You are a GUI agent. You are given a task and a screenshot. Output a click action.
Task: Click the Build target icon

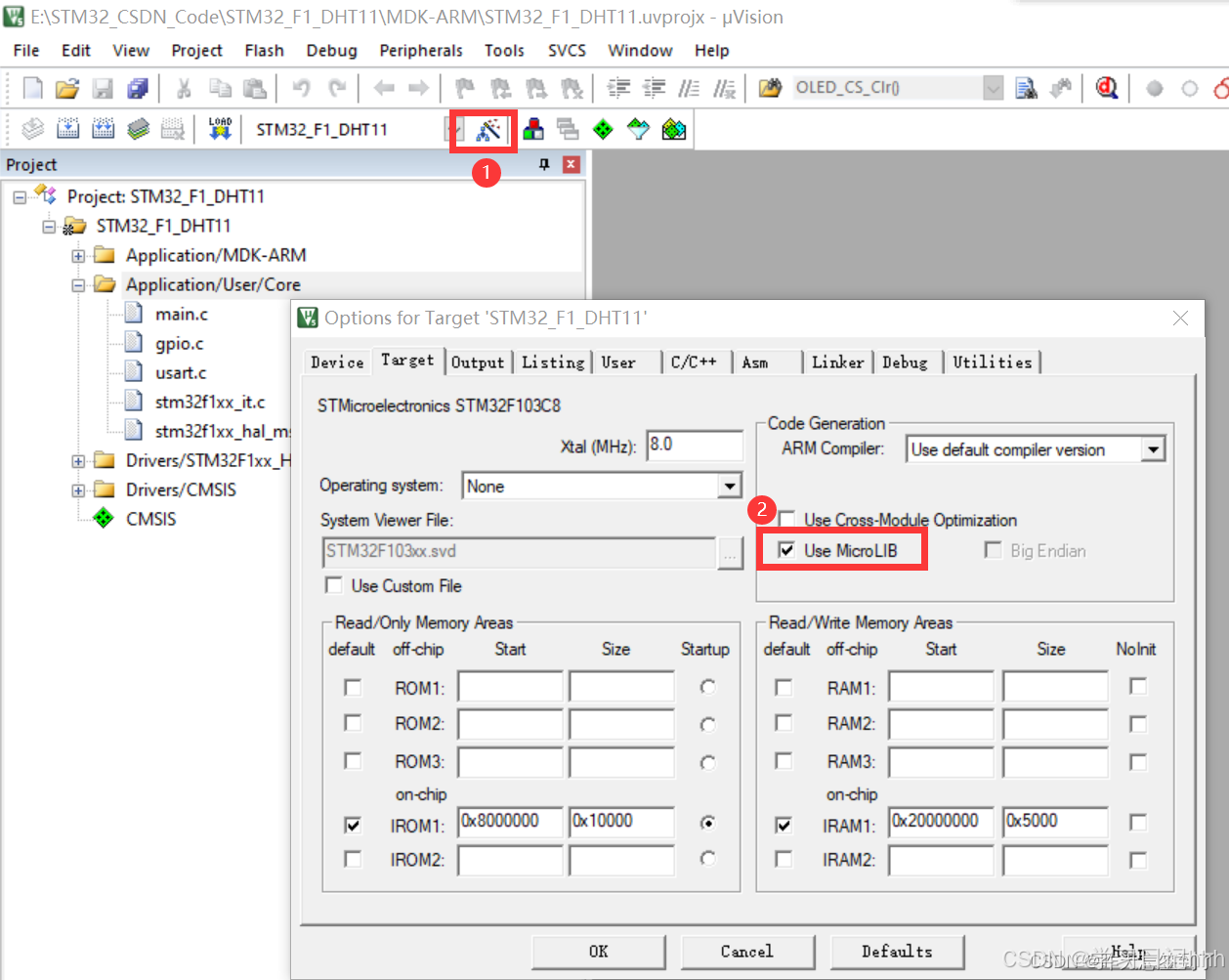(67, 129)
